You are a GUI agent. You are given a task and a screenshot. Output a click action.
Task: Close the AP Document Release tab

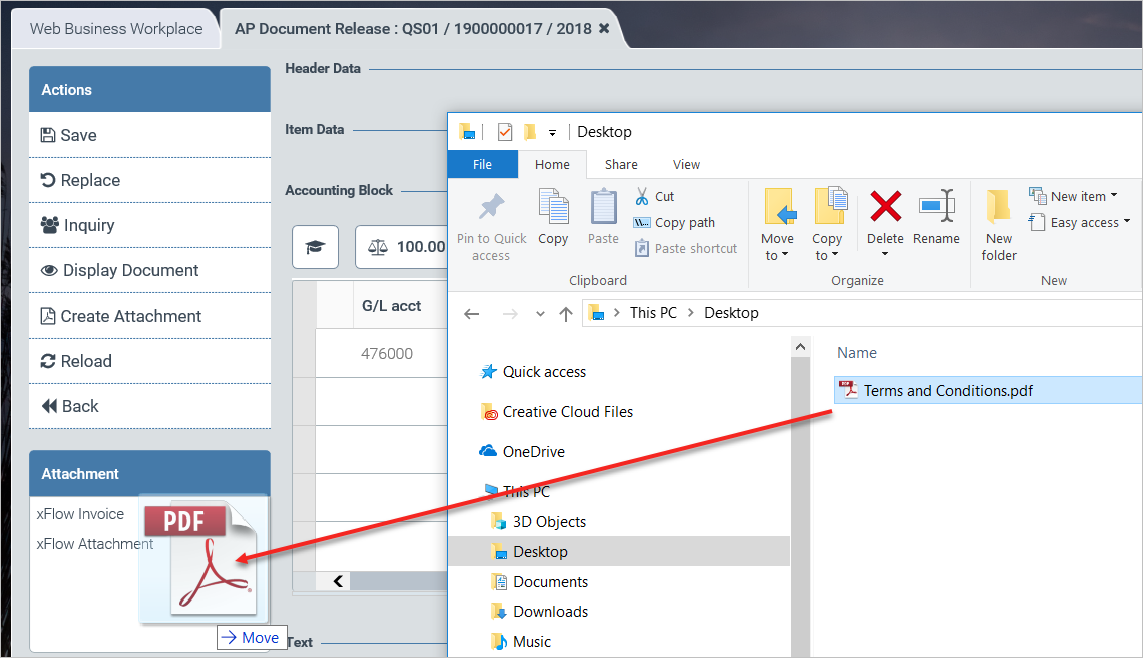tap(604, 29)
